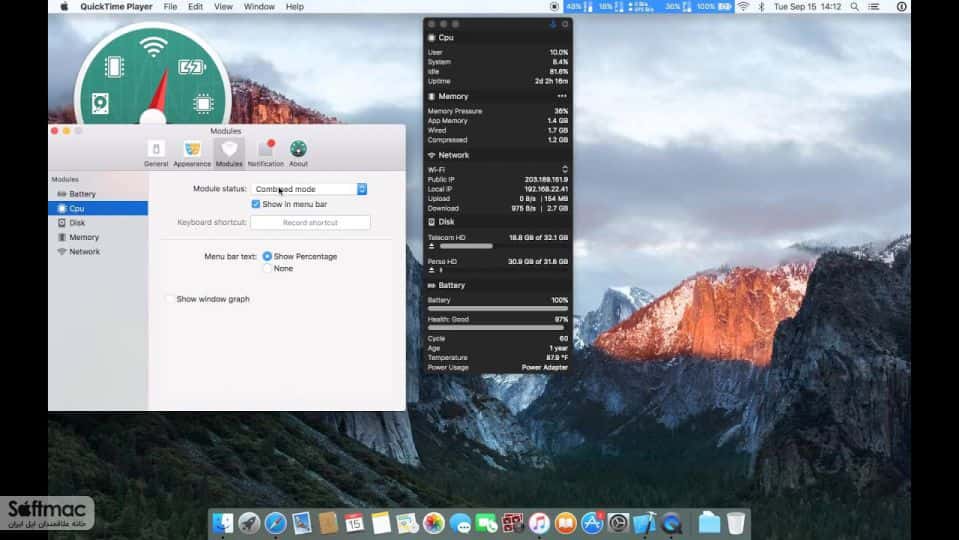
Task: Click the Public IP value 203.189.161.9
Action: 546,180
